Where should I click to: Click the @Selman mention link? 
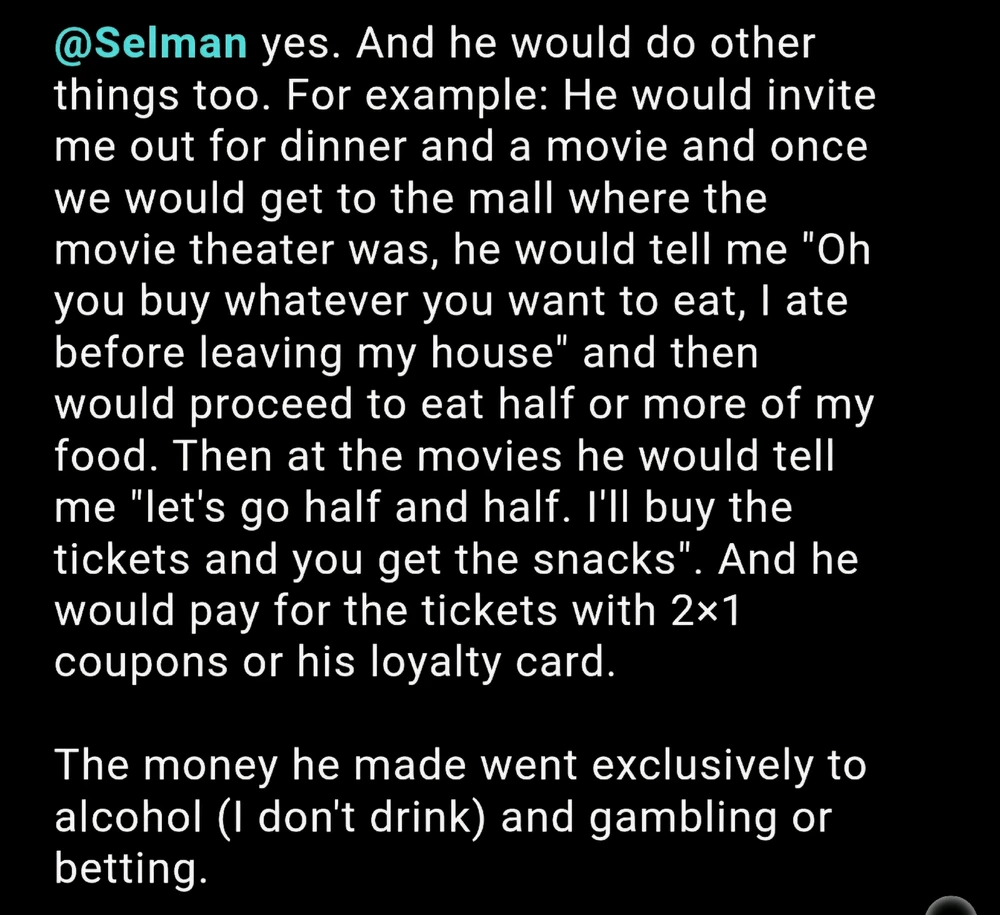pyautogui.click(x=150, y=44)
